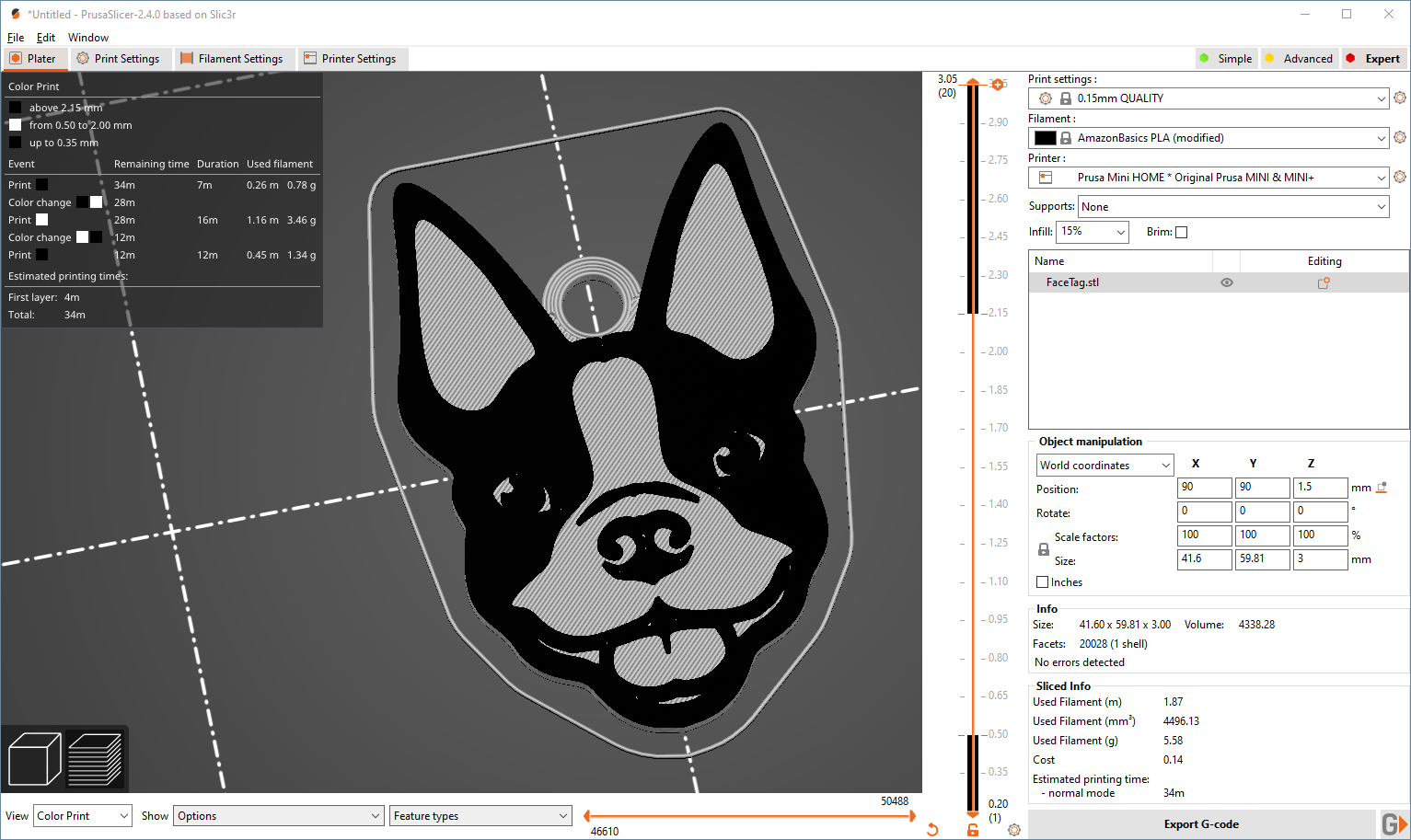The height and width of the screenshot is (840, 1411).
Task: Click the printer icon in the Printer preset
Action: pyautogui.click(x=1046, y=178)
